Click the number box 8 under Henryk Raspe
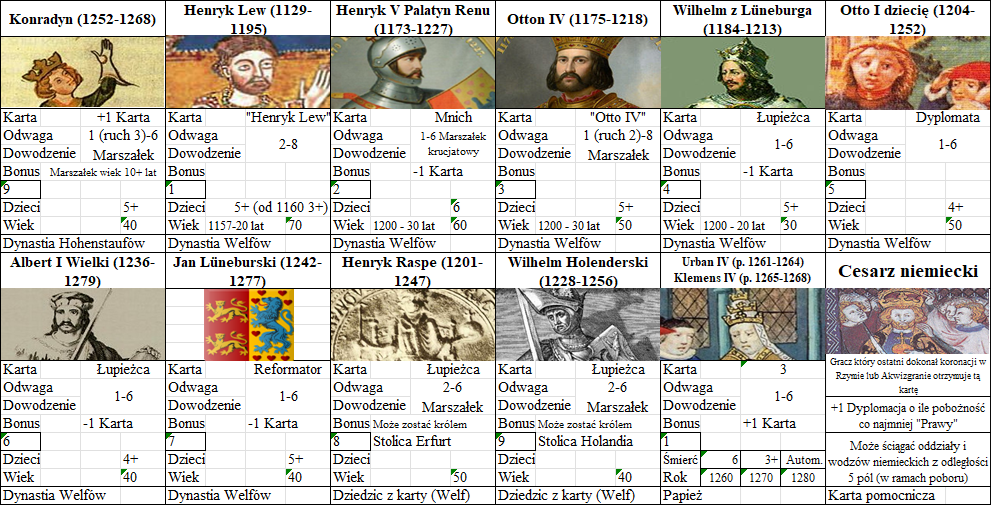The width and height of the screenshot is (991, 526). 351,441
